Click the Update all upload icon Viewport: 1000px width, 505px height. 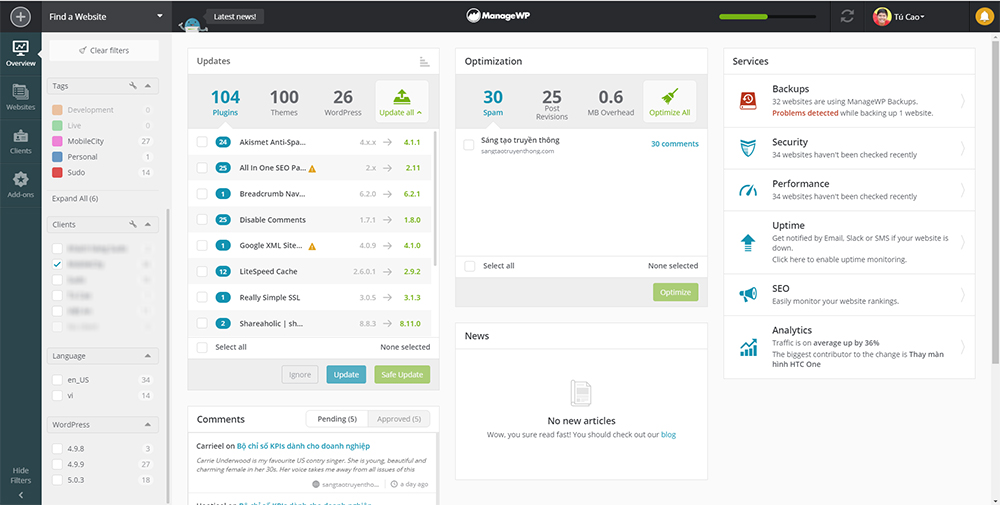402,97
